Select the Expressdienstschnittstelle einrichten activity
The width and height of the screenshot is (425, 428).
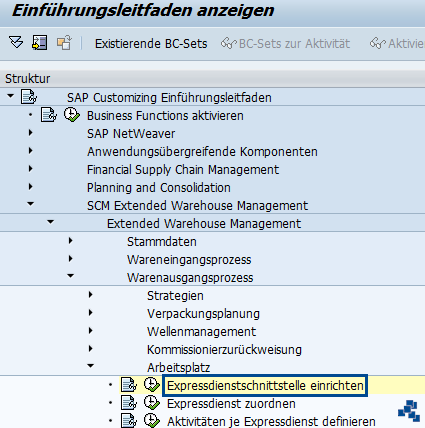[265, 386]
